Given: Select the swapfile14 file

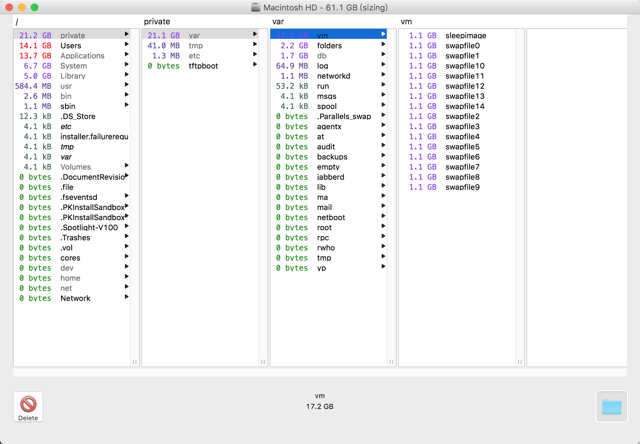Looking at the screenshot, I should [457, 106].
